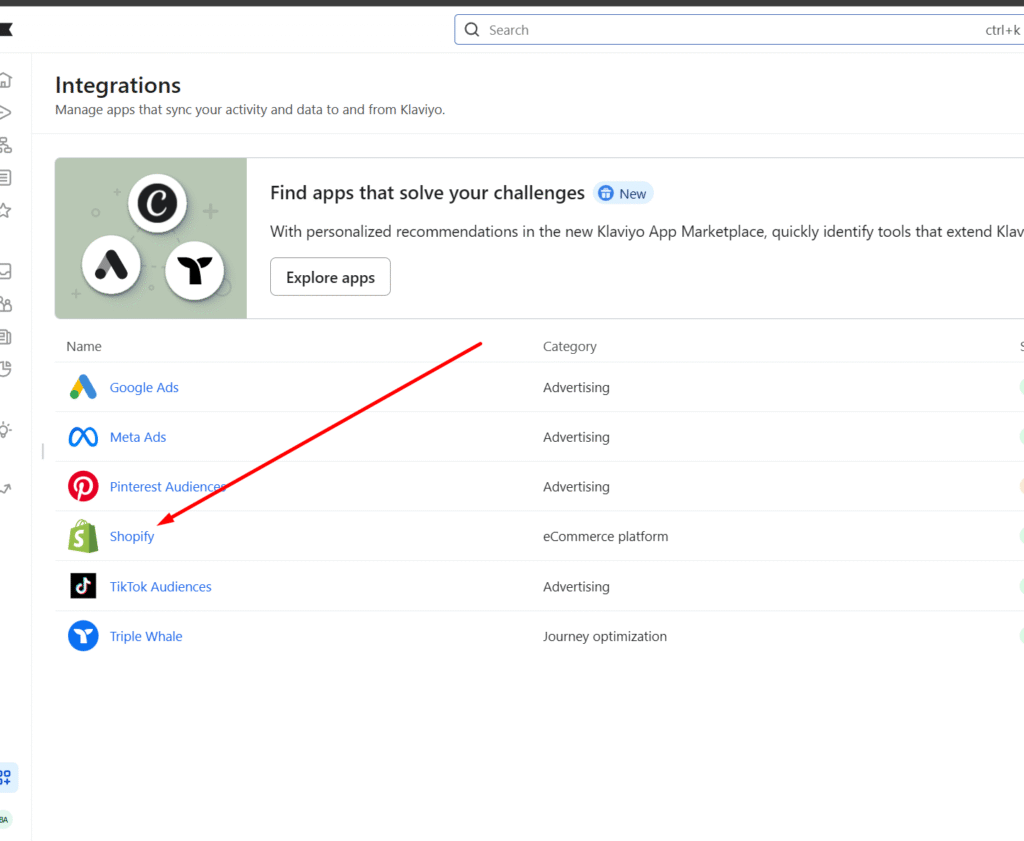Select the Campaigns paper-plane icon in sidebar
Image resolution: width=1024 pixels, height=841 pixels.
click(x=8, y=112)
